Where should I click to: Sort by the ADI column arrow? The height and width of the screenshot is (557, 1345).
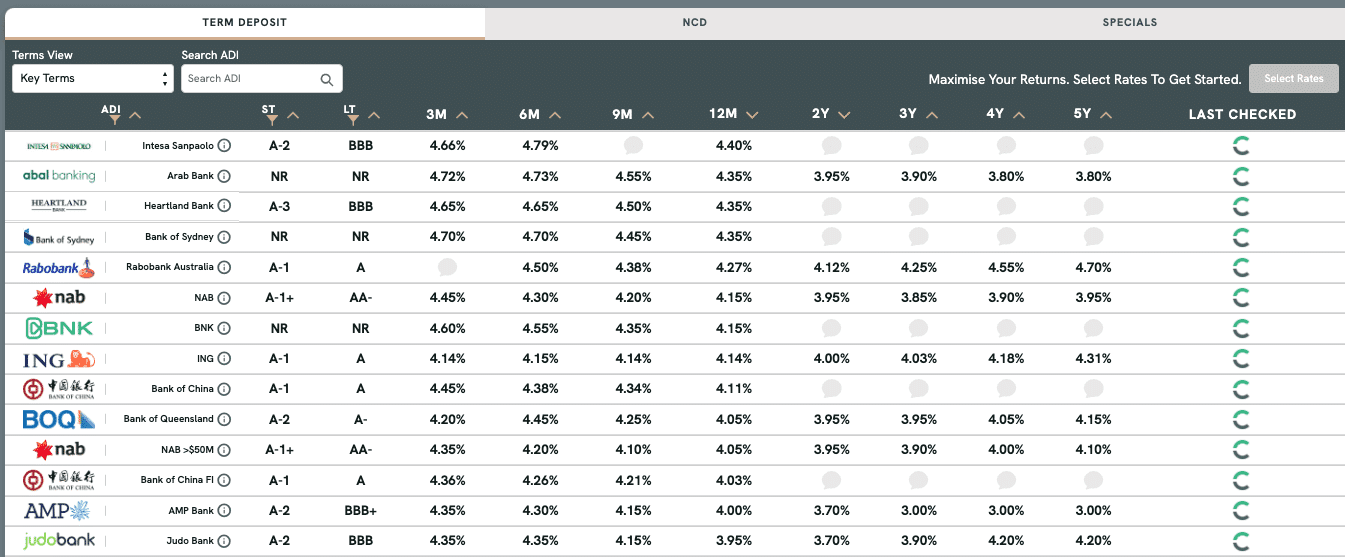pos(135,115)
